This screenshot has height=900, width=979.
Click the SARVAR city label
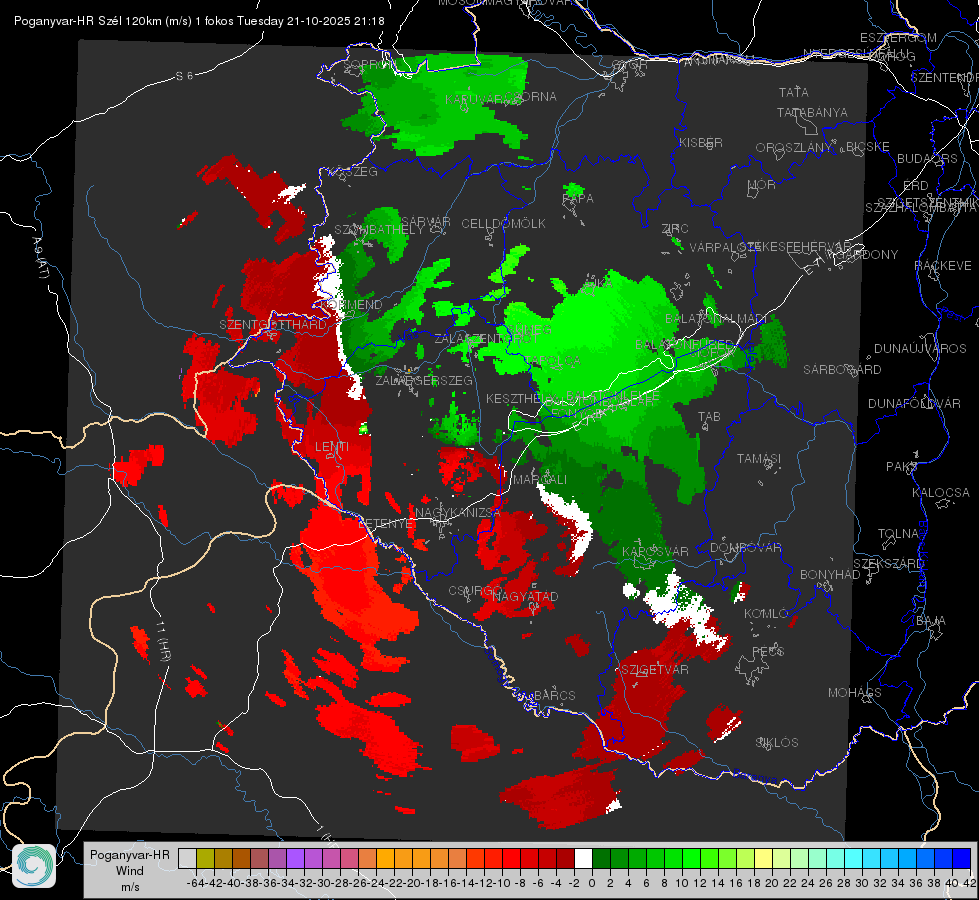point(425,222)
